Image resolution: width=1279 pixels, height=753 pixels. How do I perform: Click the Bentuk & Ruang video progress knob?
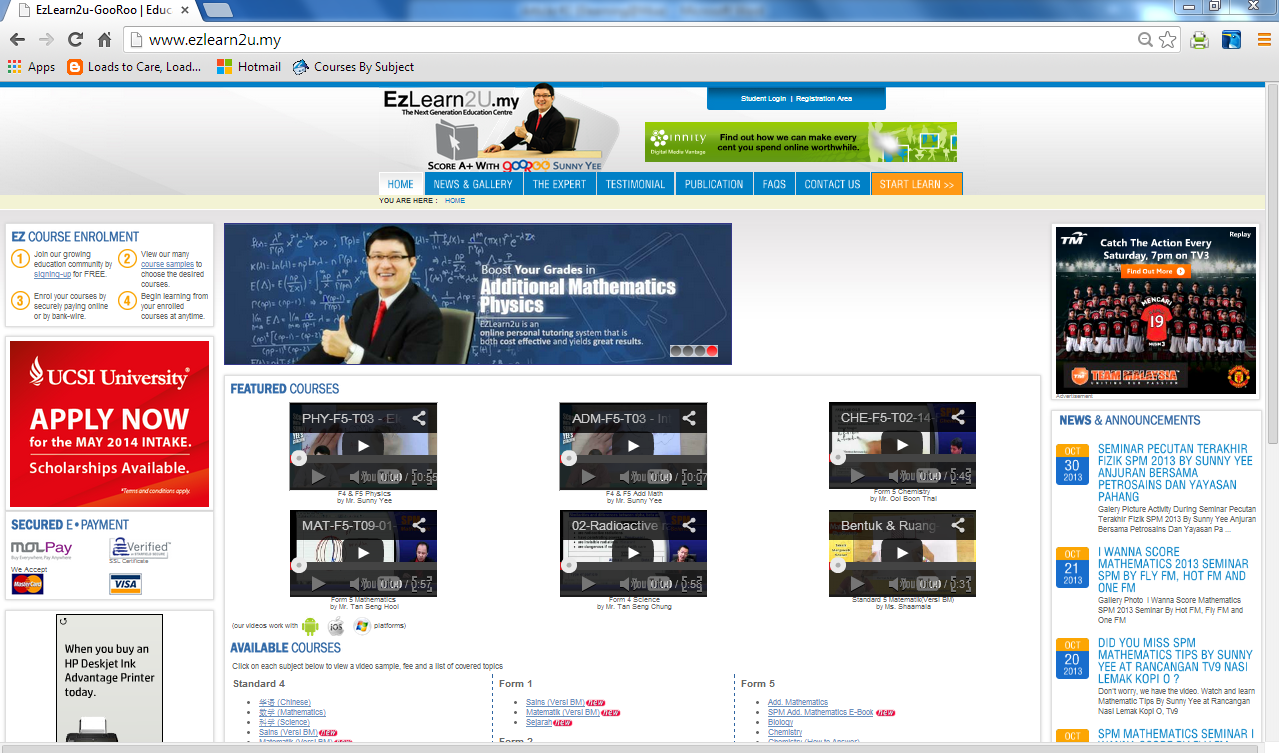point(837,565)
